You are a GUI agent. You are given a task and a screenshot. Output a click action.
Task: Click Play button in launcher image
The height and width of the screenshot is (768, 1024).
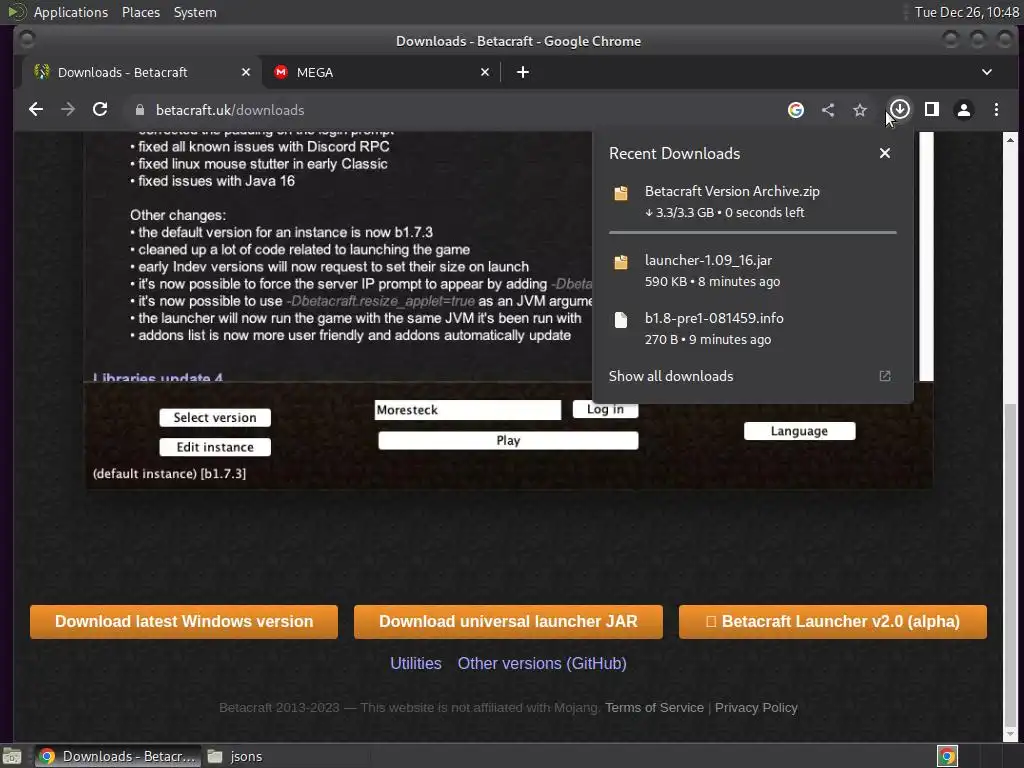pos(508,441)
